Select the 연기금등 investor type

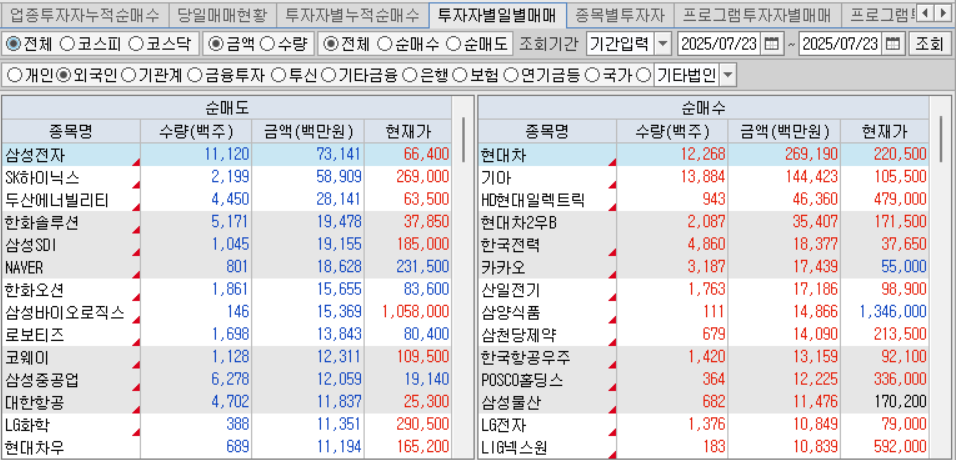[511, 76]
